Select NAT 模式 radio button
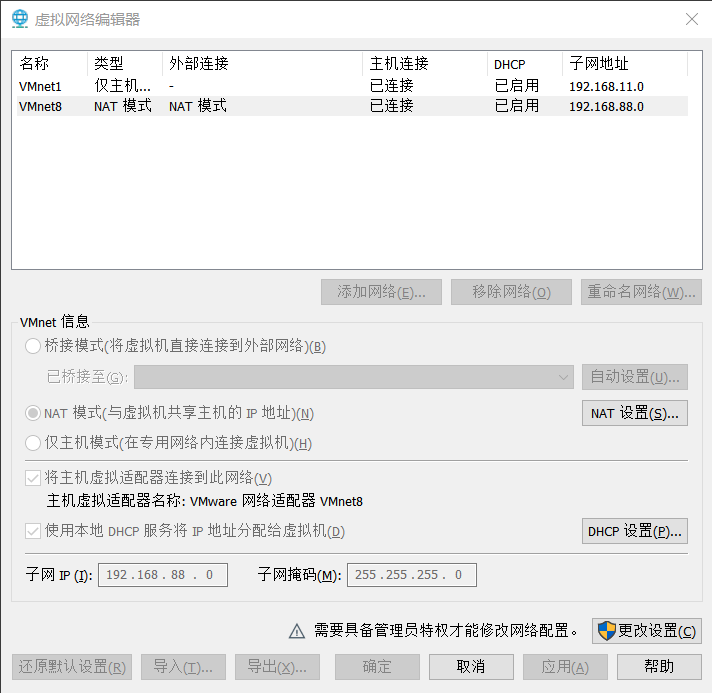Image resolution: width=712 pixels, height=693 pixels. pos(33,413)
